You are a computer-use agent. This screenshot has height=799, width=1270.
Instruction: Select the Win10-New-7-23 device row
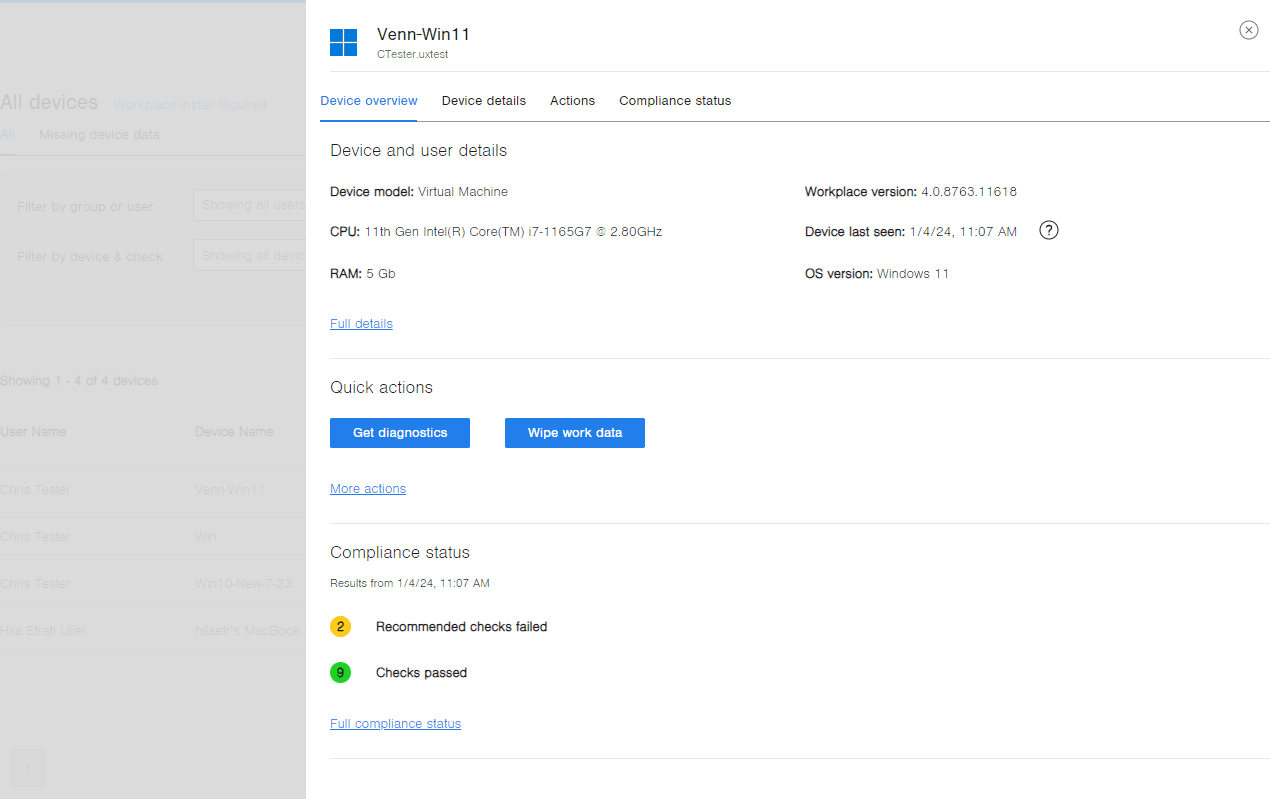coord(153,583)
